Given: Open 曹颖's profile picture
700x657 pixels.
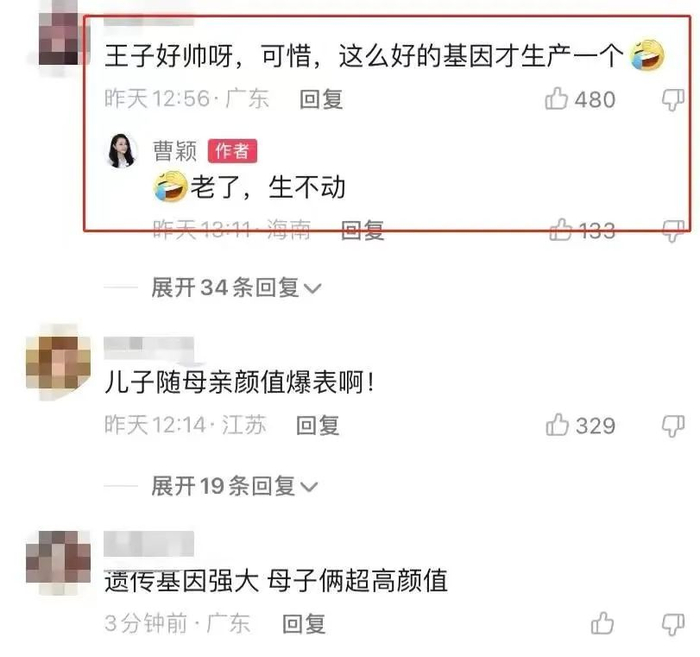Looking at the screenshot, I should click(121, 150).
